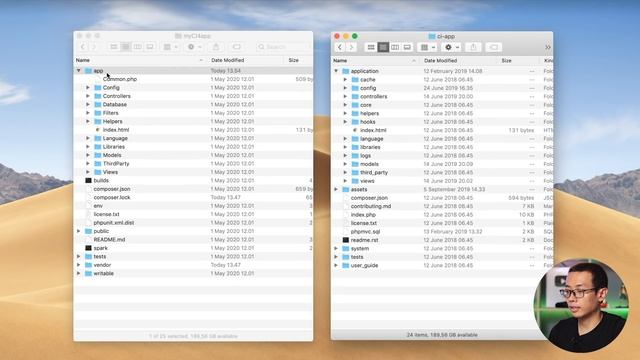Switch myCI4app window to gallery view
This screenshot has width=640, height=360.
coord(150,47)
